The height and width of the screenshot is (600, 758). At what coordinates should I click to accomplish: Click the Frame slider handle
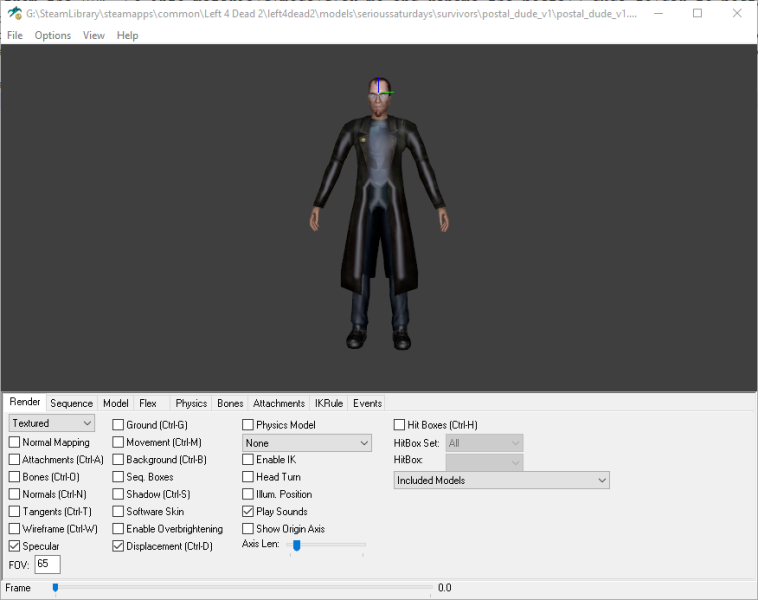coord(56,588)
